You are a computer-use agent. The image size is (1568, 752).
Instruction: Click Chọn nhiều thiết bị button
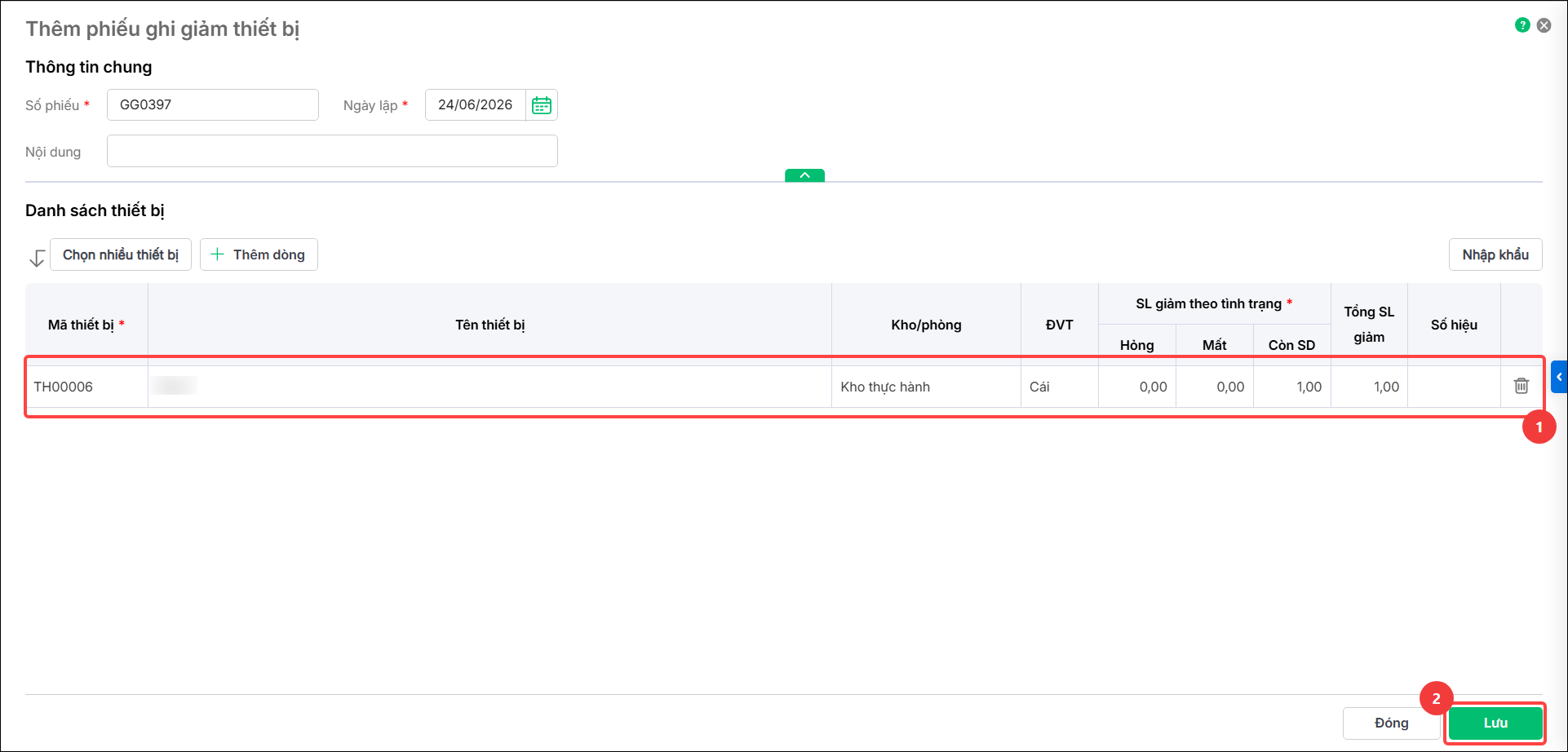pos(121,254)
